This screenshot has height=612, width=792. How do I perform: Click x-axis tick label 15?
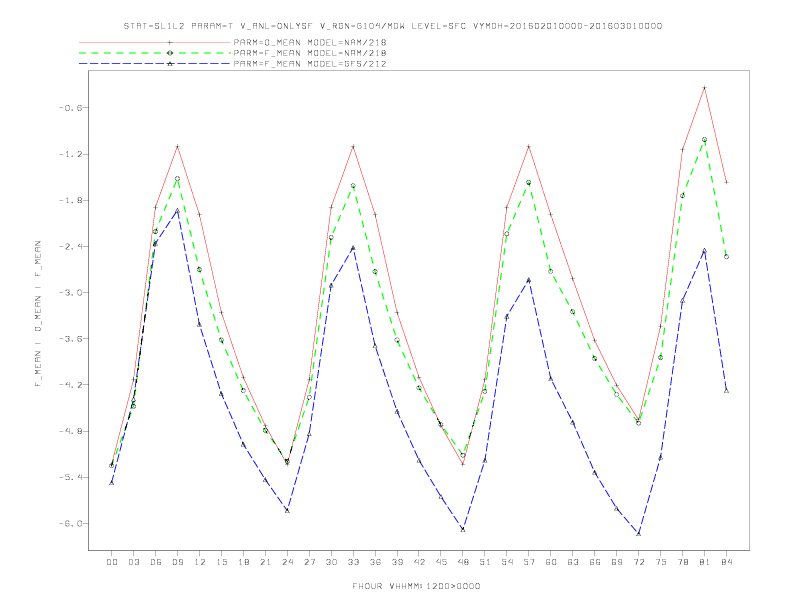click(x=221, y=562)
